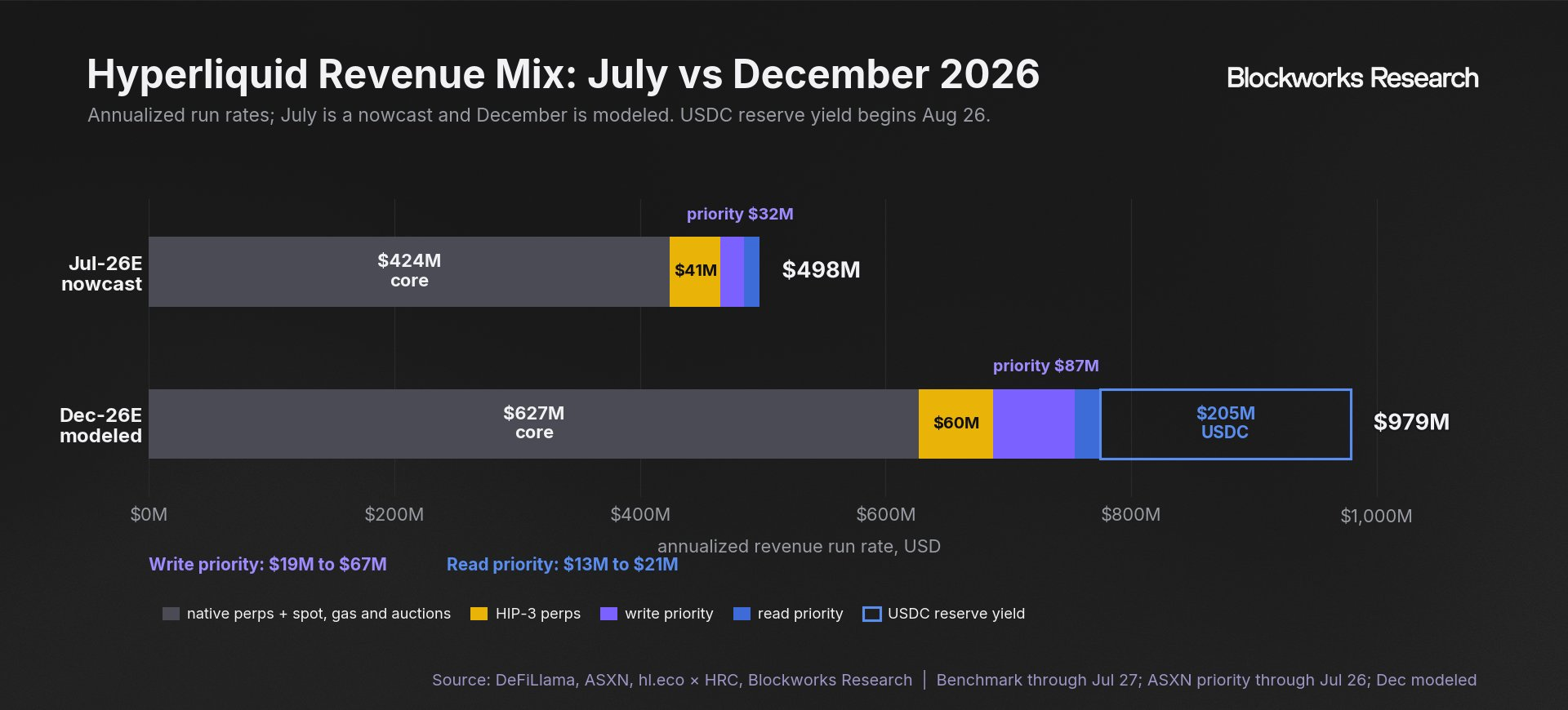This screenshot has width=1568, height=710.
Task: Click the write priority legend text
Action: tap(669, 614)
